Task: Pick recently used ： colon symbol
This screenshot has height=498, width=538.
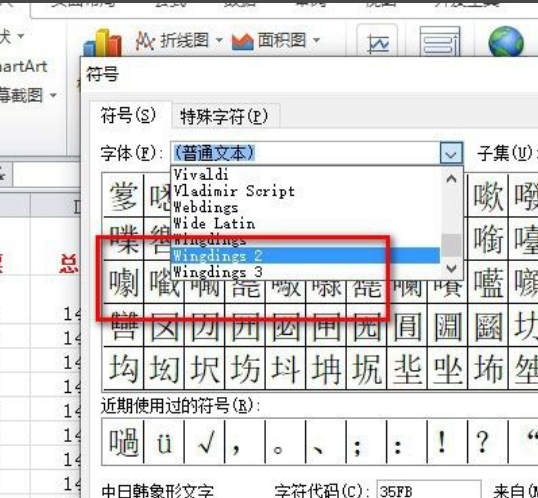Action: click(x=407, y=442)
